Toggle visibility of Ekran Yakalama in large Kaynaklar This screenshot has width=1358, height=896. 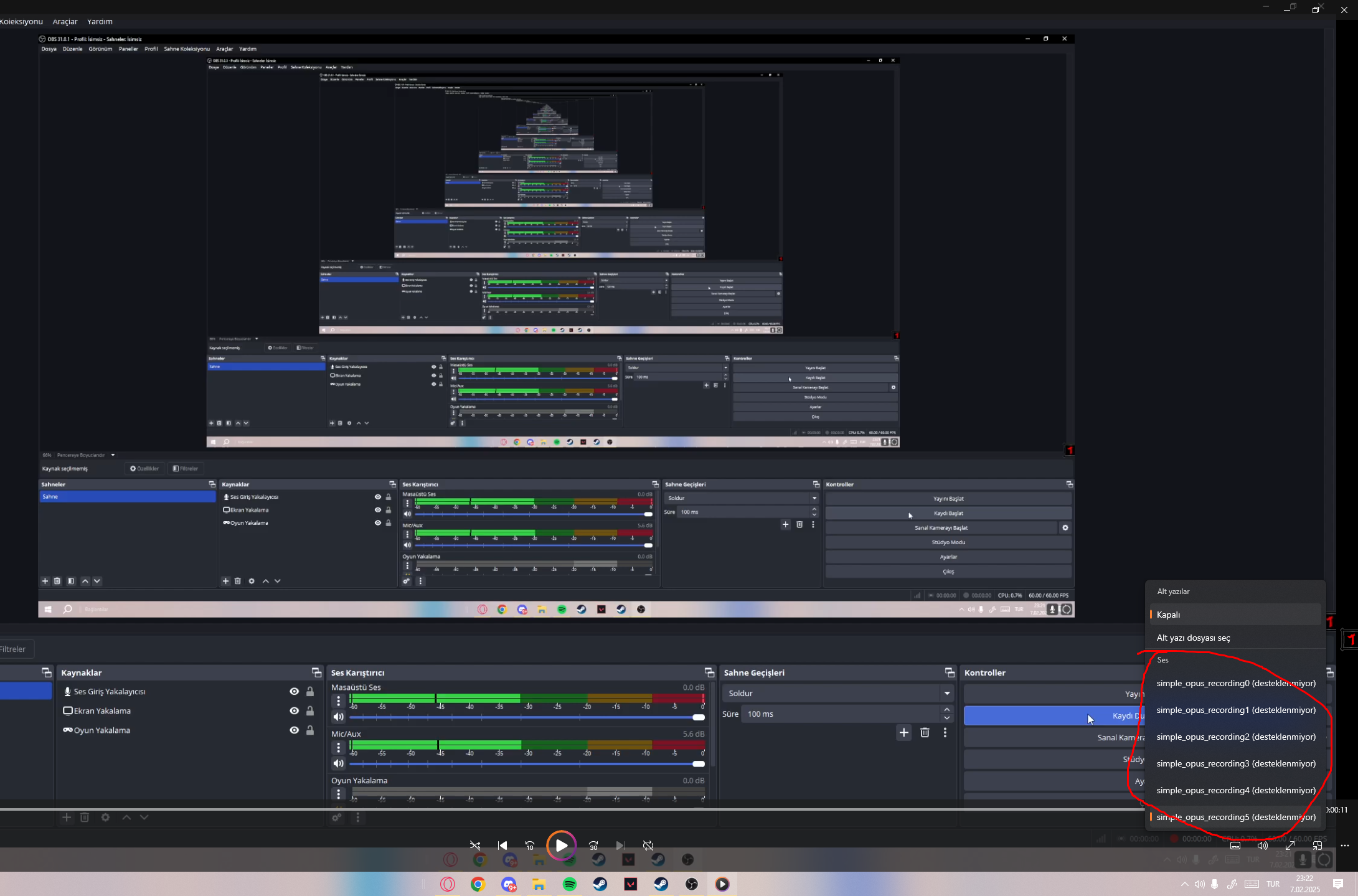[x=295, y=710]
